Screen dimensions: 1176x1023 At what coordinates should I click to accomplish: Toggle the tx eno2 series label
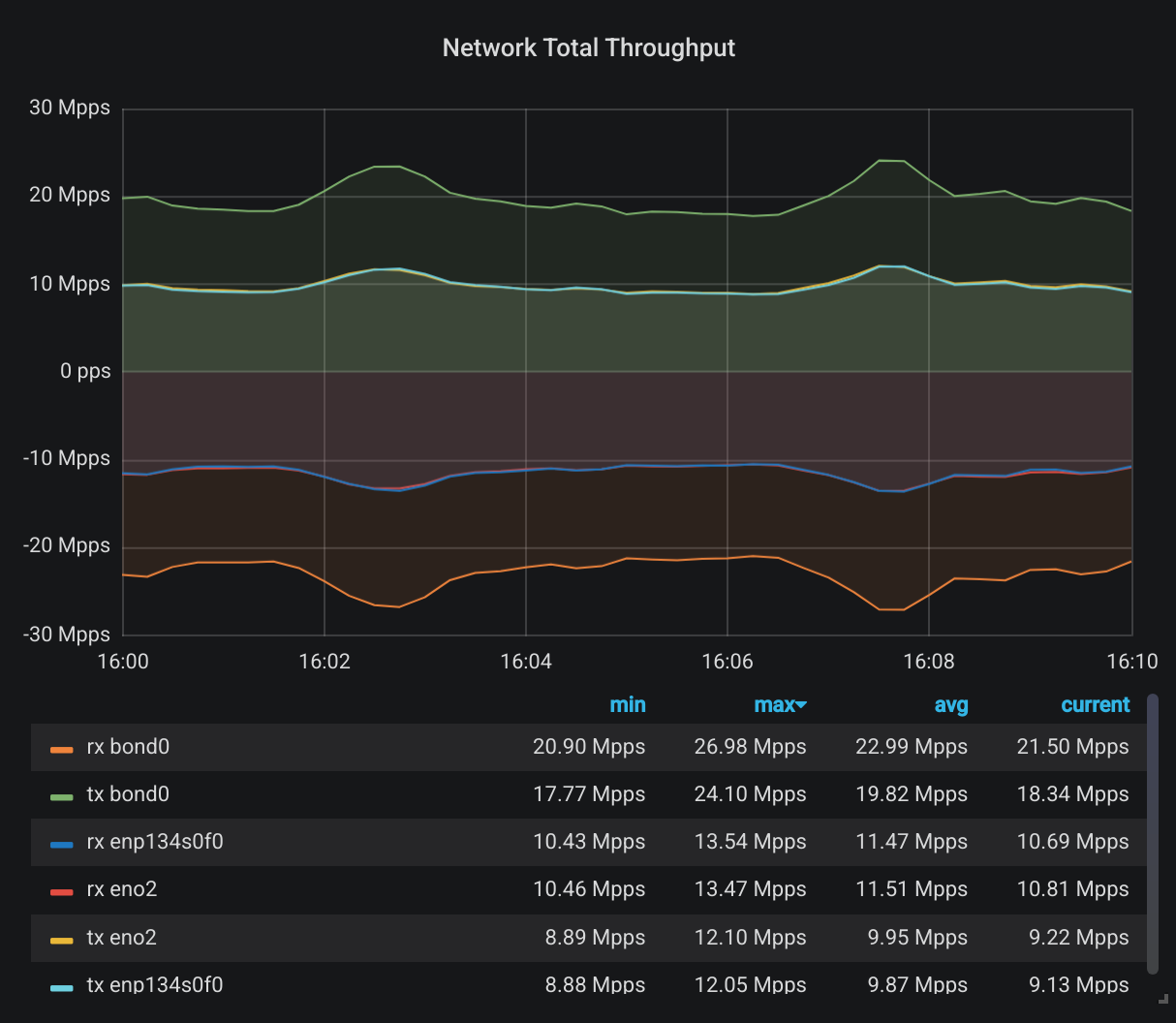pos(122,938)
